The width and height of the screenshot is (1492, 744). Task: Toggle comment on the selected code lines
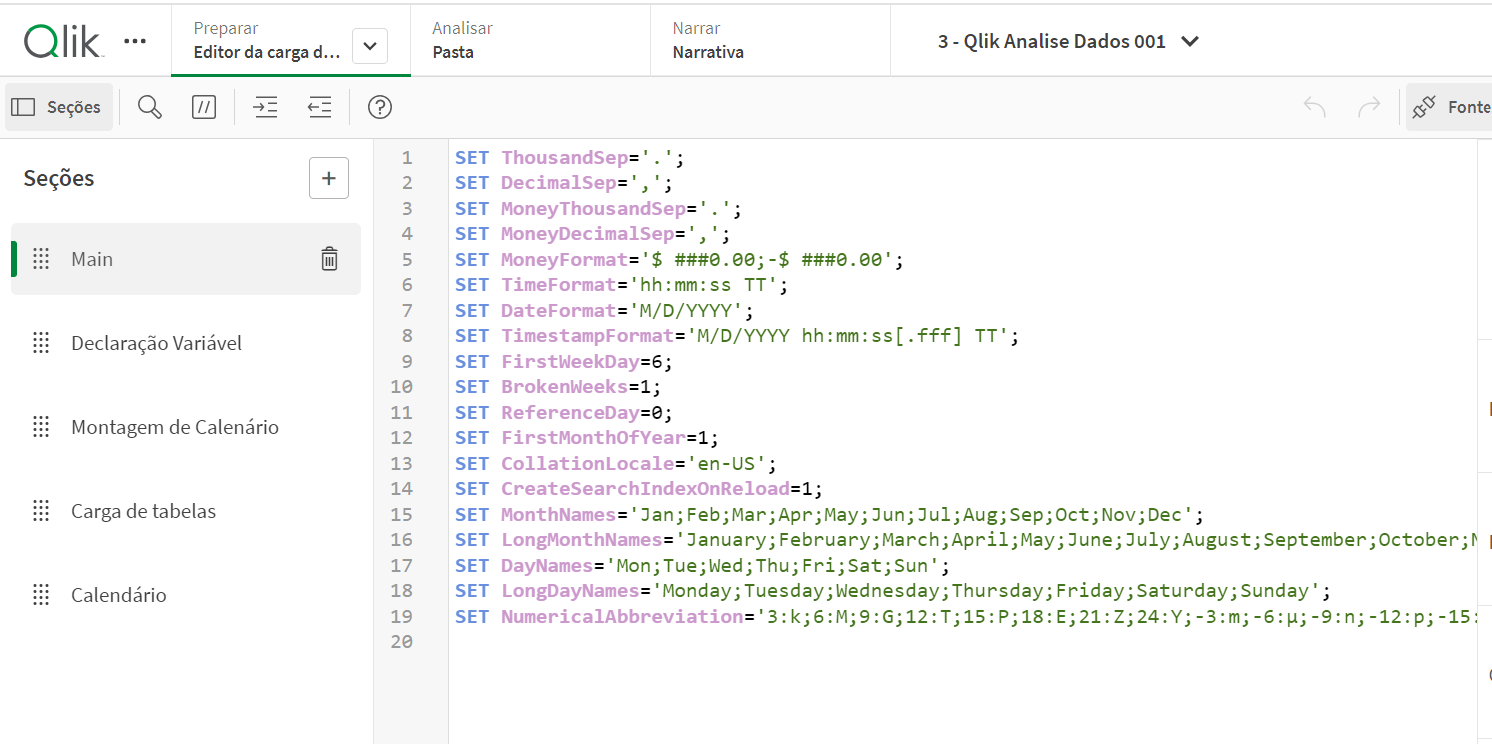click(204, 108)
